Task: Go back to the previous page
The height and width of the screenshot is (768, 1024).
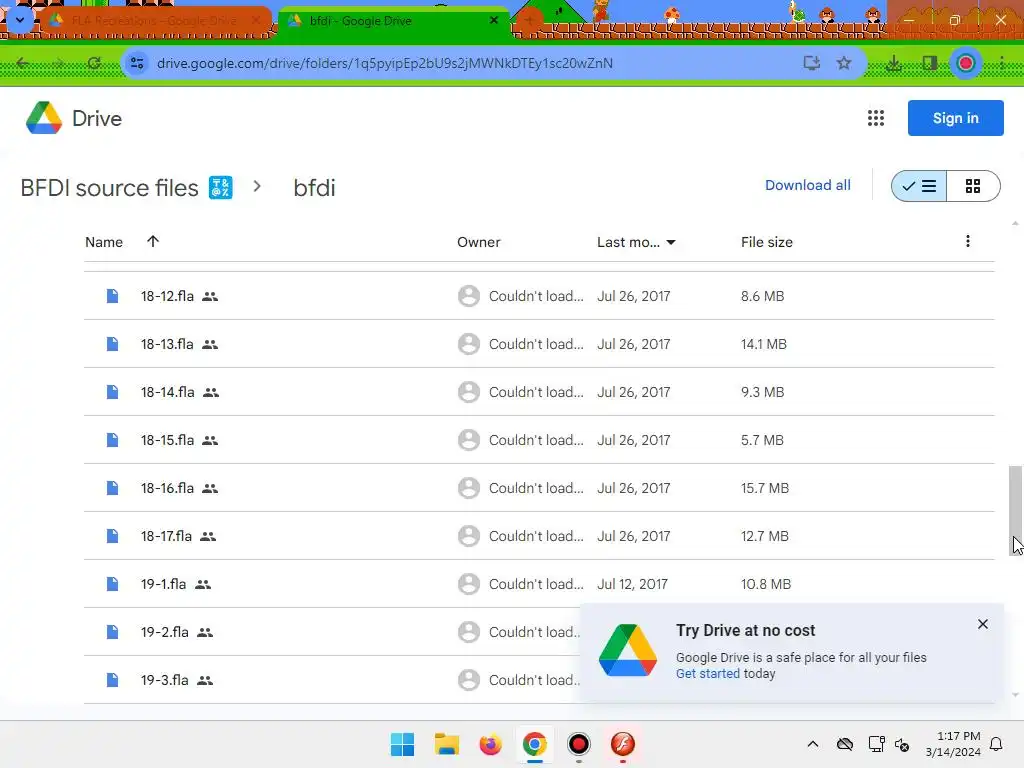Action: pyautogui.click(x=23, y=63)
